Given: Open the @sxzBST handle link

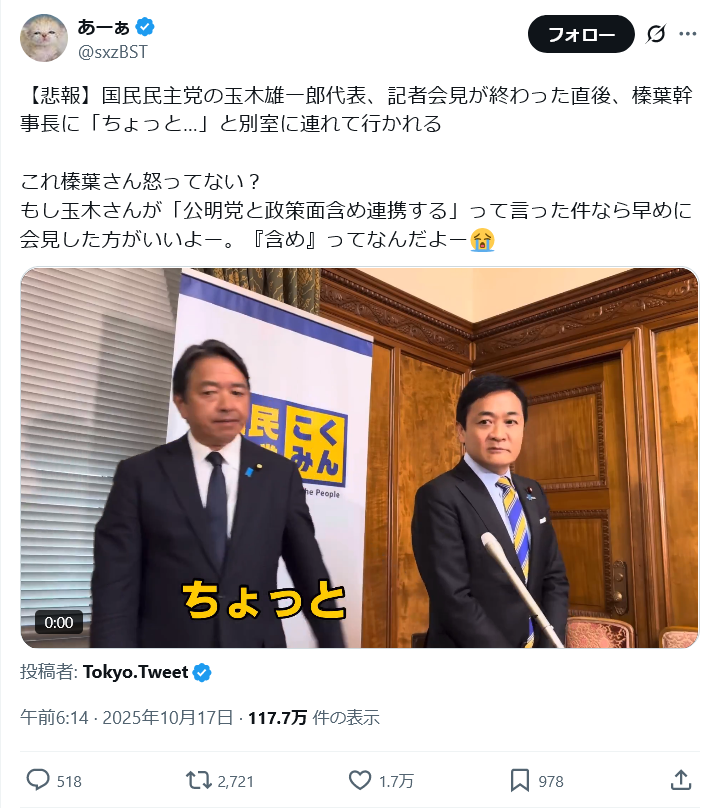Looking at the screenshot, I should pos(113,52).
